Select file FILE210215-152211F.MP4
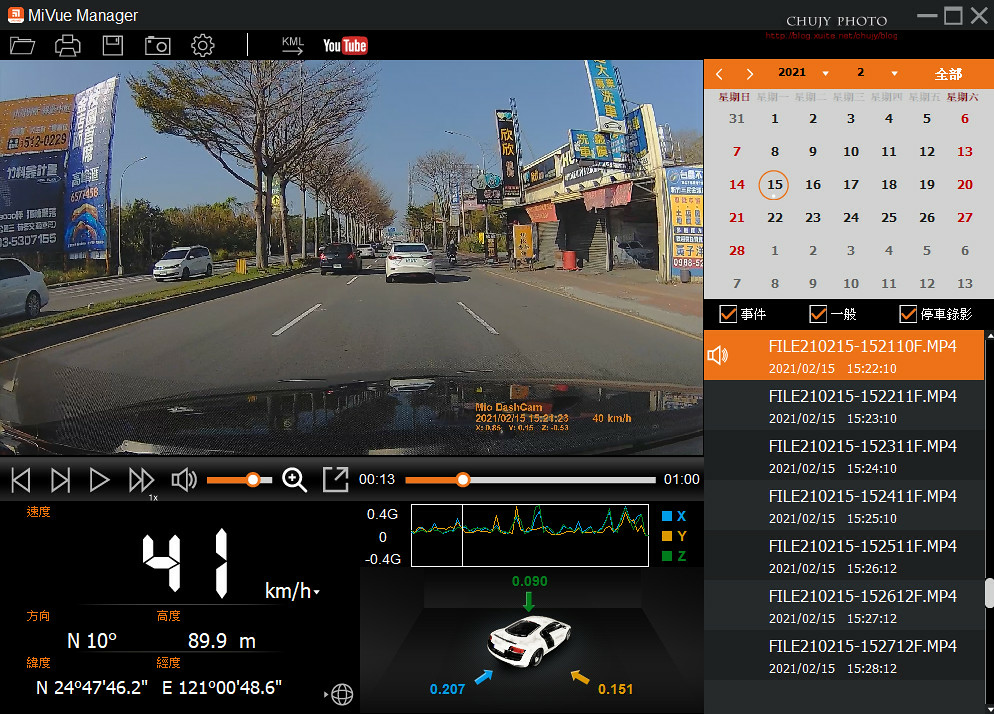994x714 pixels. tap(844, 405)
